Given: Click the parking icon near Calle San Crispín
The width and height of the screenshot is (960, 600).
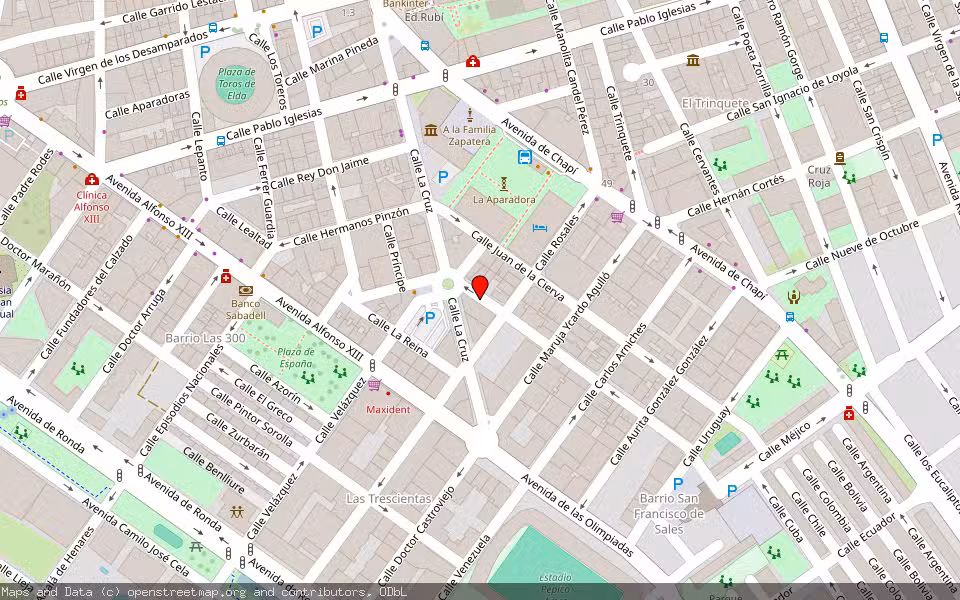Looking at the screenshot, I should tap(937, 139).
